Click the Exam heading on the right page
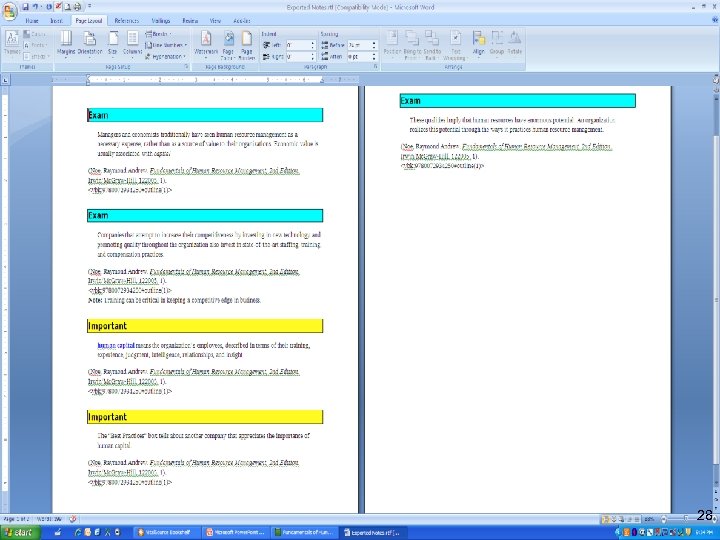Viewport: 720px width, 540px height. (x=518, y=101)
